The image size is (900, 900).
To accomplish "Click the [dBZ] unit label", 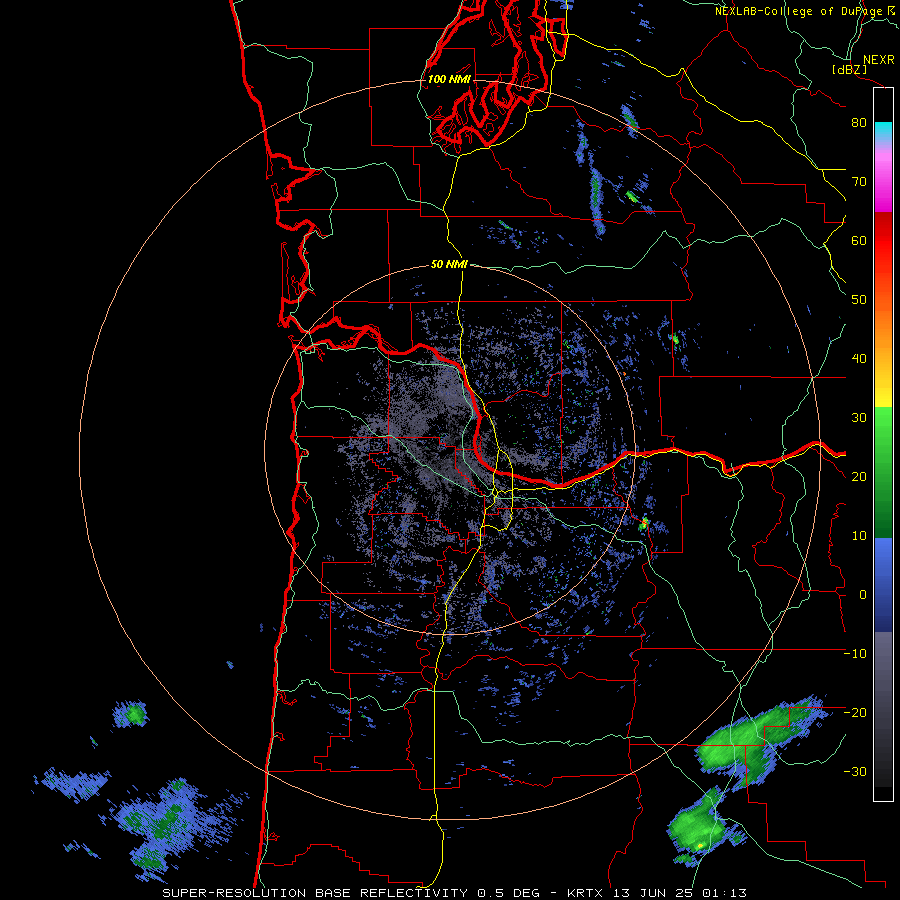I will pos(849,70).
